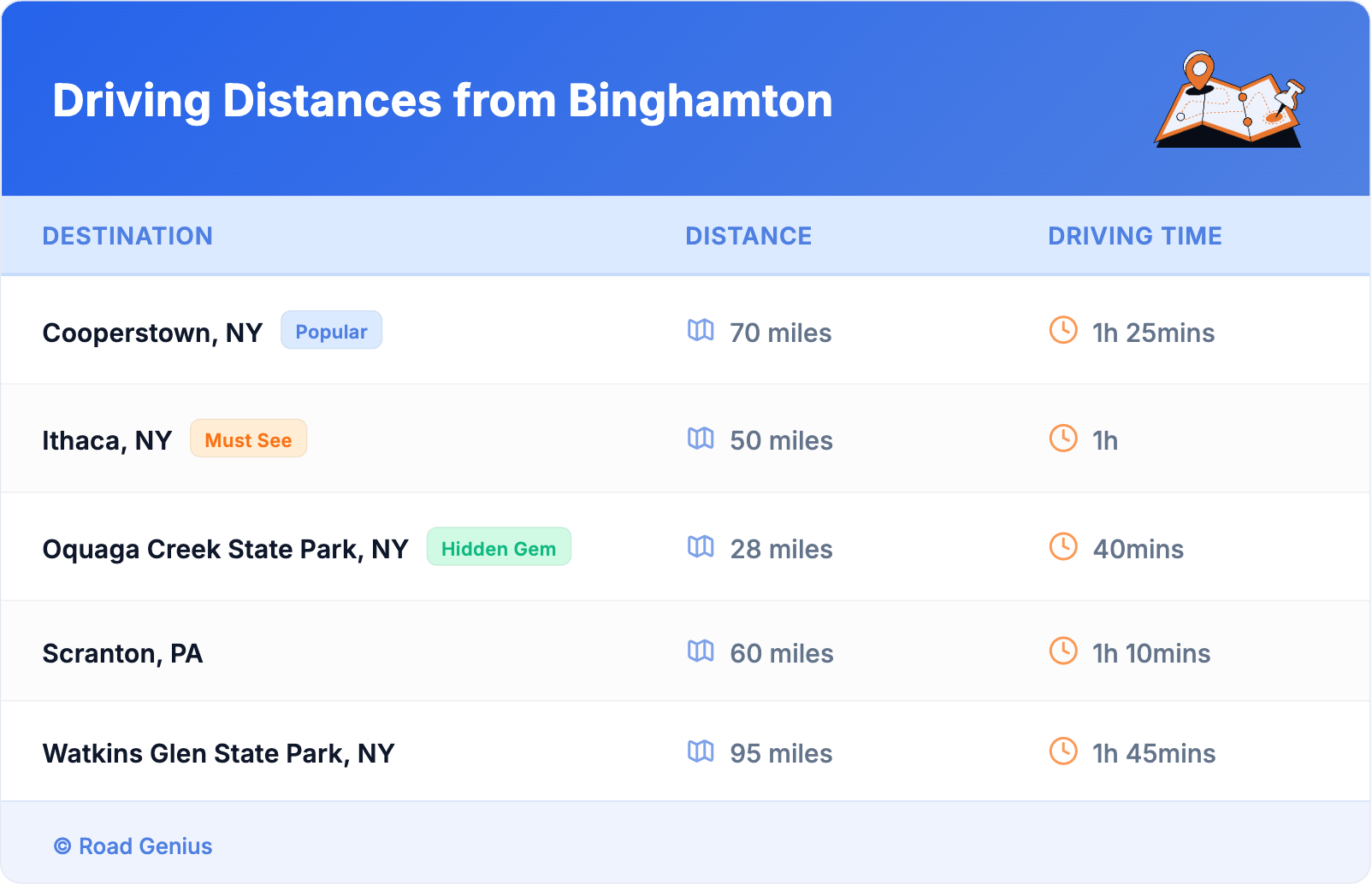Click the clock icon beside 1h 25mins

(x=1063, y=330)
